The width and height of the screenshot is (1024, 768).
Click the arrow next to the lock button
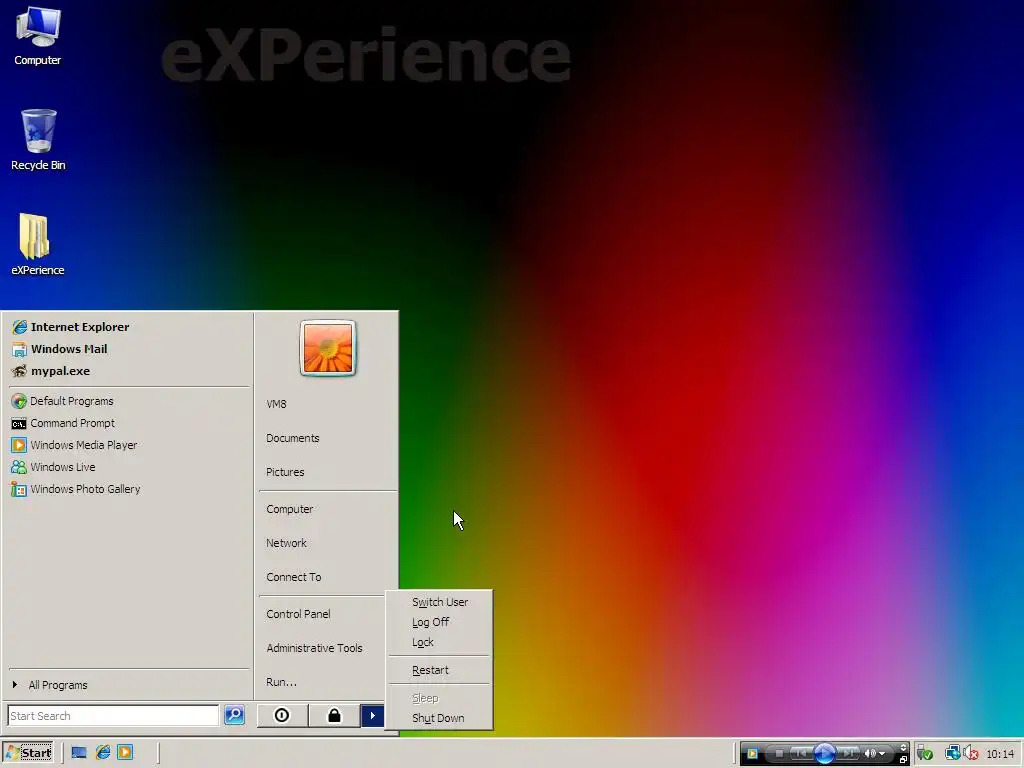pos(372,715)
